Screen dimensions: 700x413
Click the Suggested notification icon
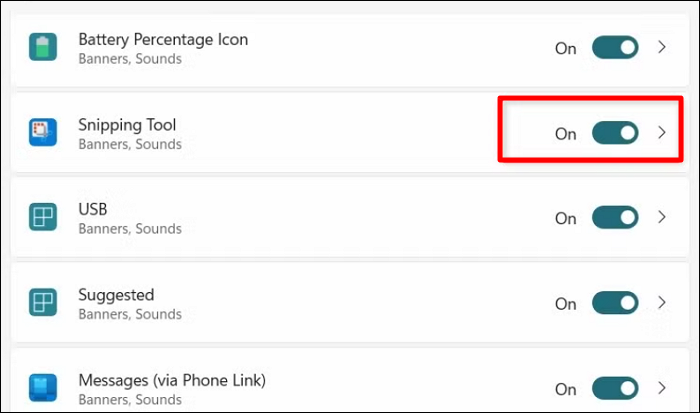(43, 303)
